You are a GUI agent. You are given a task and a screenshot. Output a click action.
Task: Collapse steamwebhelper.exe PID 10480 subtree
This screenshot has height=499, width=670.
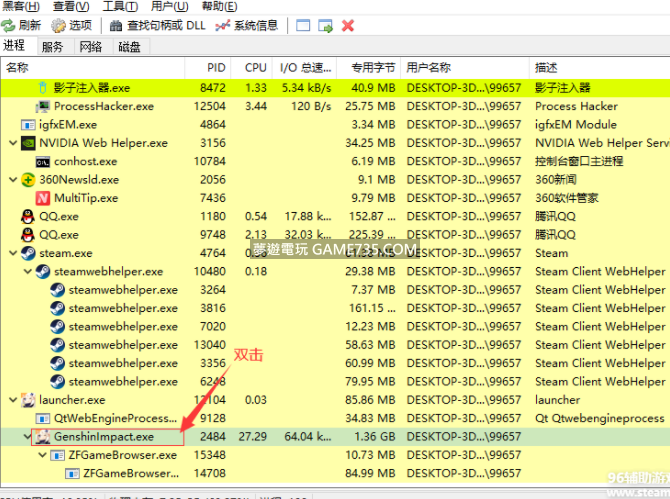tap(28, 272)
